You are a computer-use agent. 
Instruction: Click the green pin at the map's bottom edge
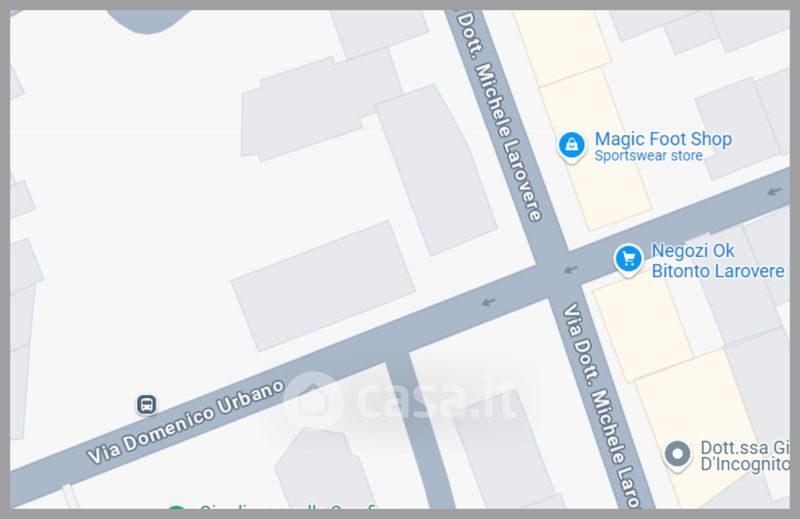[176, 507]
